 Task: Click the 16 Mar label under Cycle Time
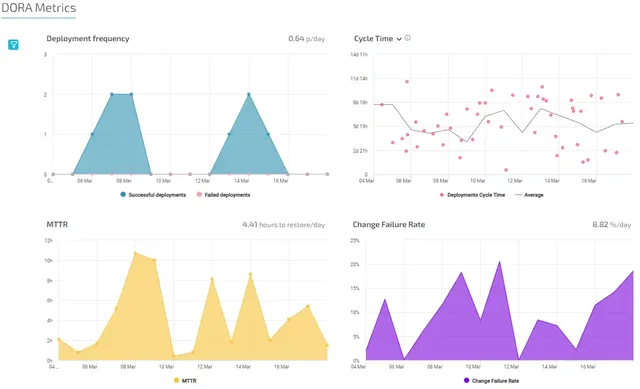(x=589, y=180)
